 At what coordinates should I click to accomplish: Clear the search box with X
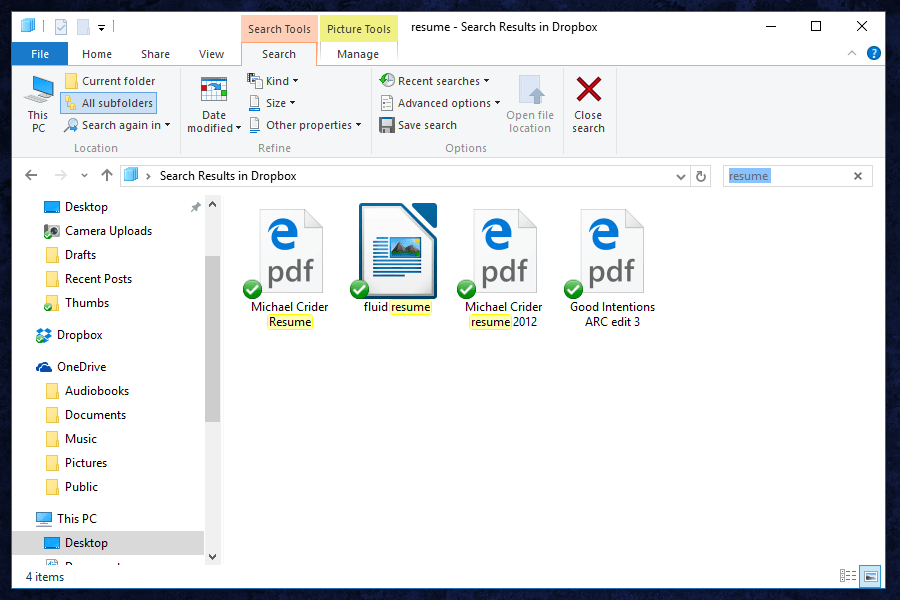[858, 176]
